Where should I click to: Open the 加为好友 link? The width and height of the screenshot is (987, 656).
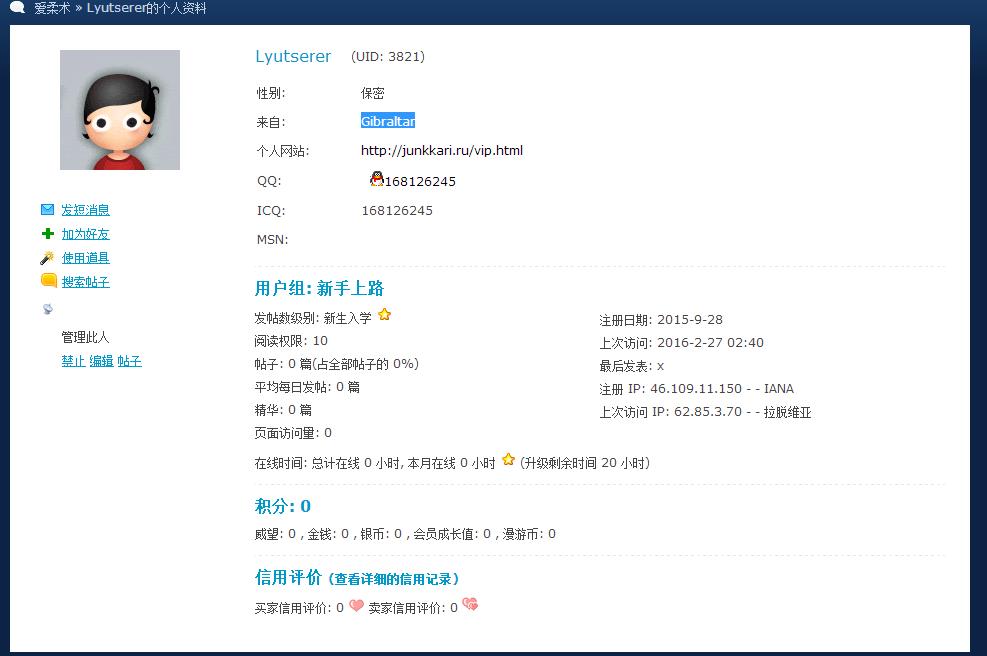86,234
